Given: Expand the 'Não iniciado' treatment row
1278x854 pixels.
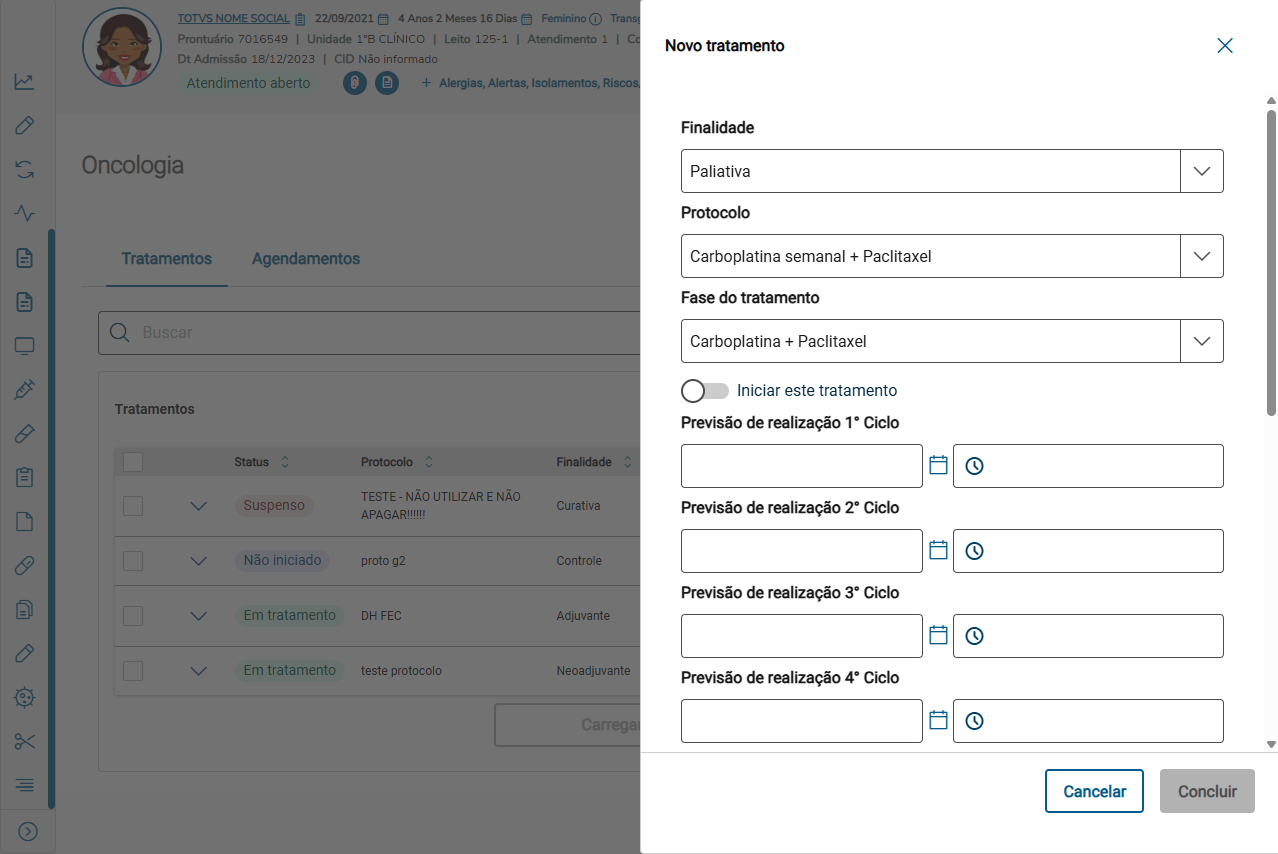Looking at the screenshot, I should point(198,561).
